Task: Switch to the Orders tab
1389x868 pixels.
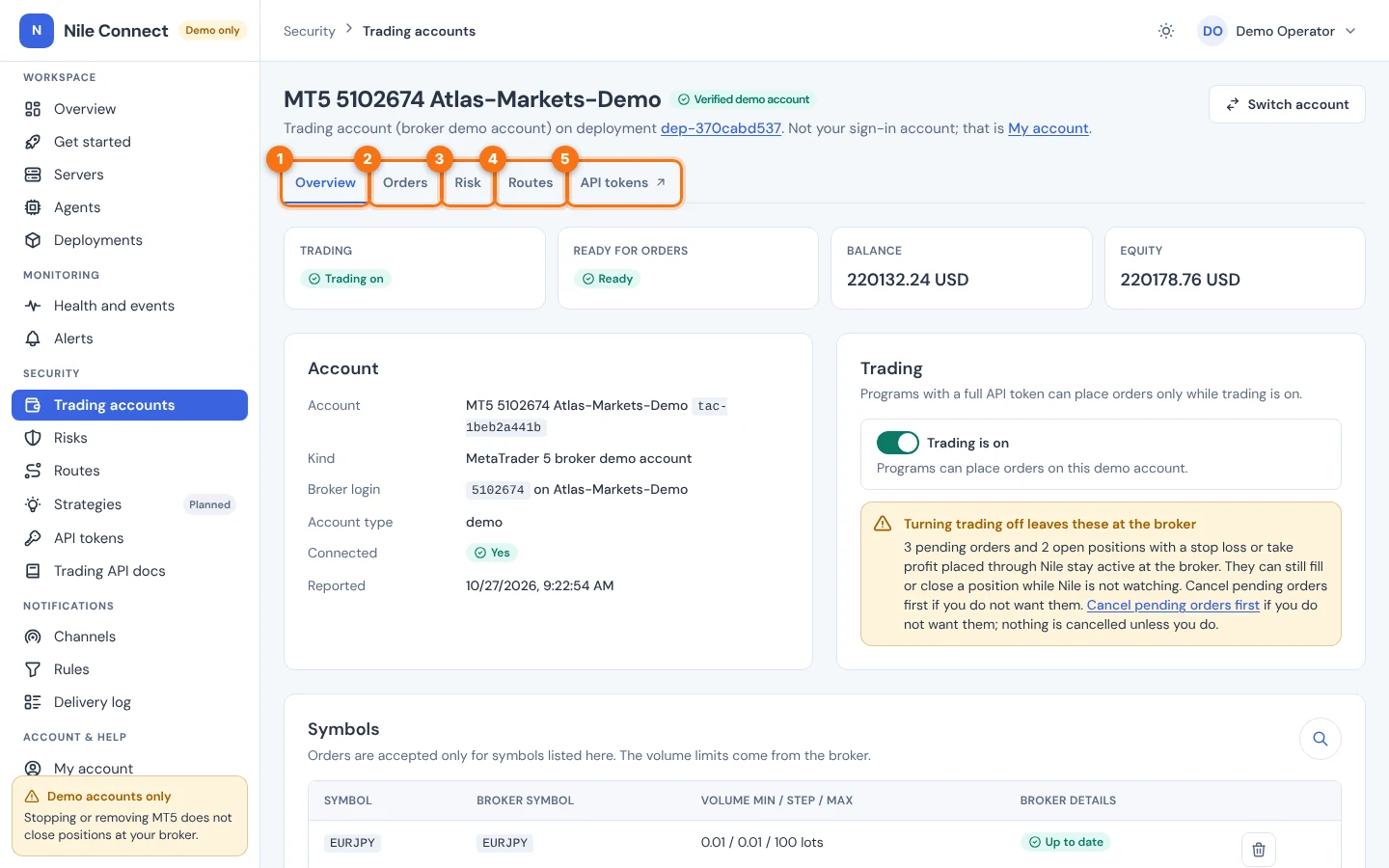Action: [x=405, y=182]
